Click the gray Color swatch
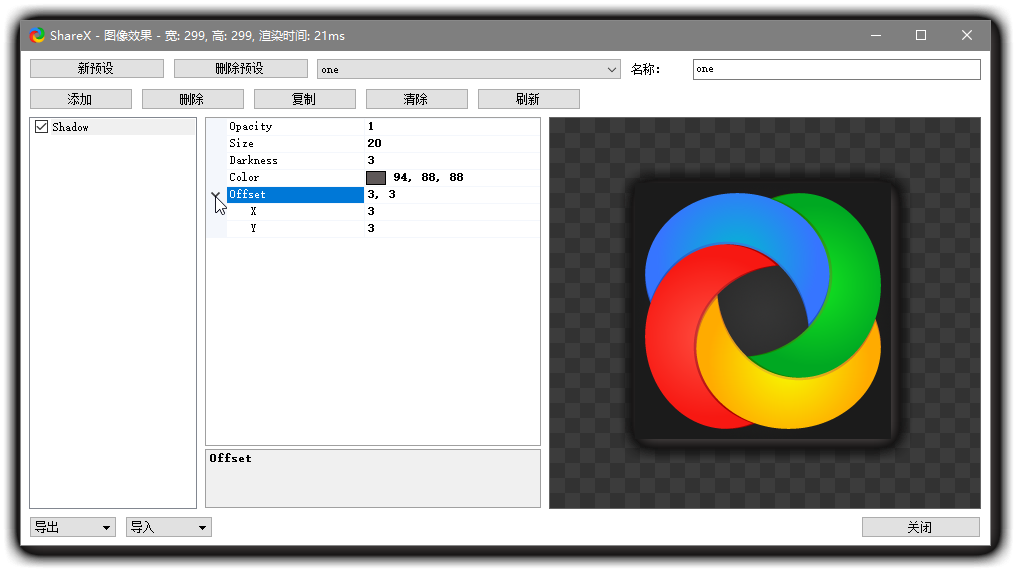1014x569 pixels. click(376, 177)
